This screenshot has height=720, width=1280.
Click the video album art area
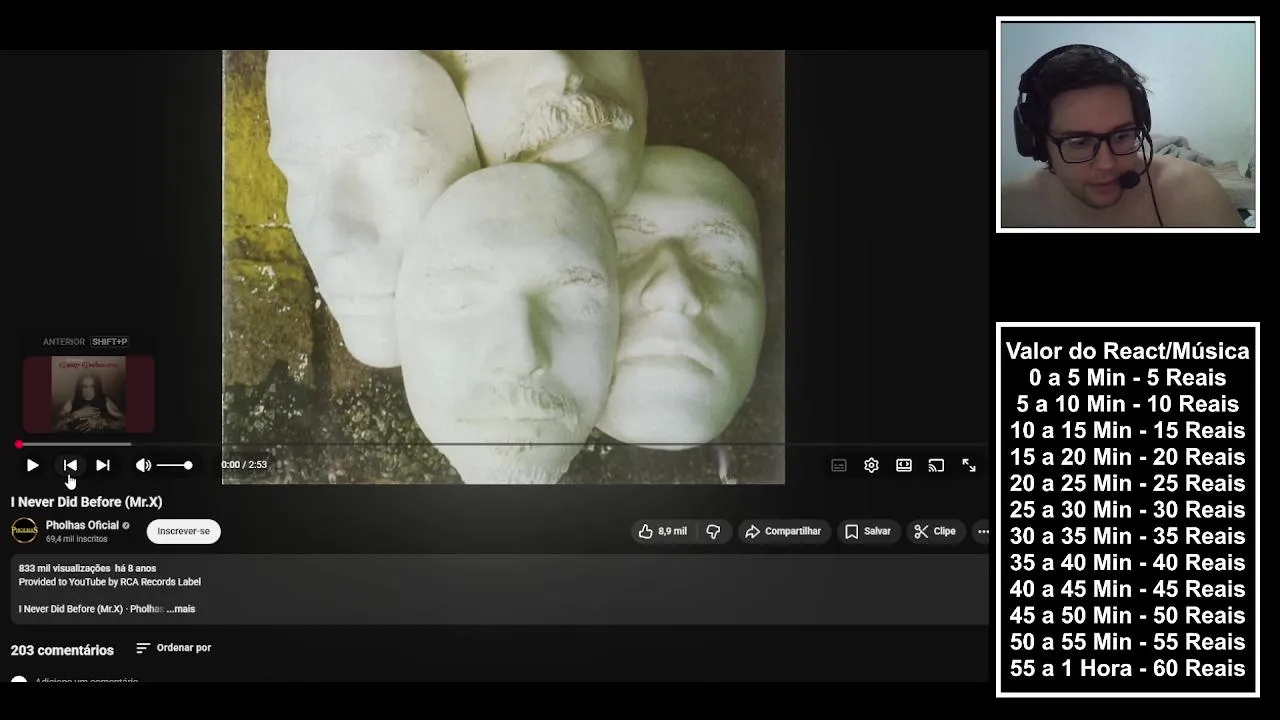click(503, 267)
